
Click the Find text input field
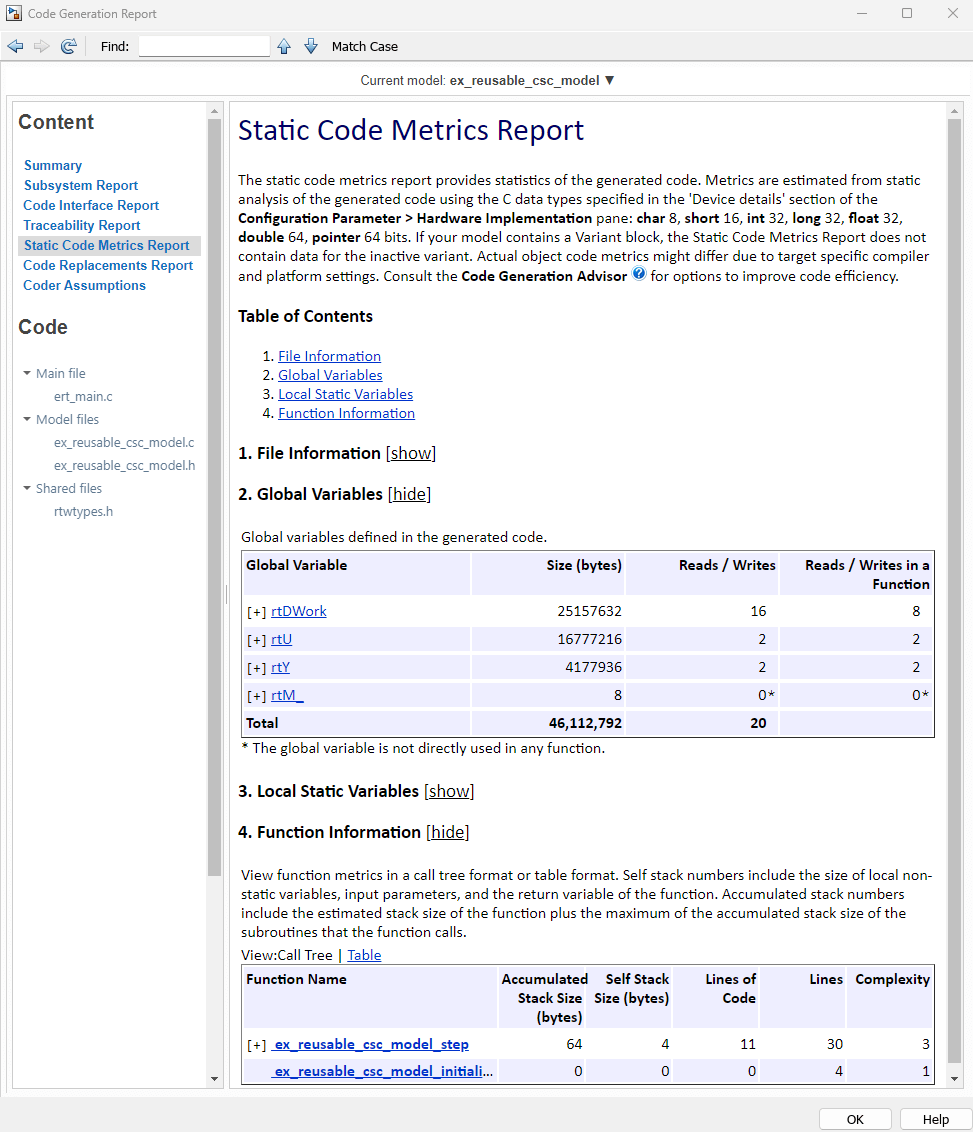coord(204,46)
